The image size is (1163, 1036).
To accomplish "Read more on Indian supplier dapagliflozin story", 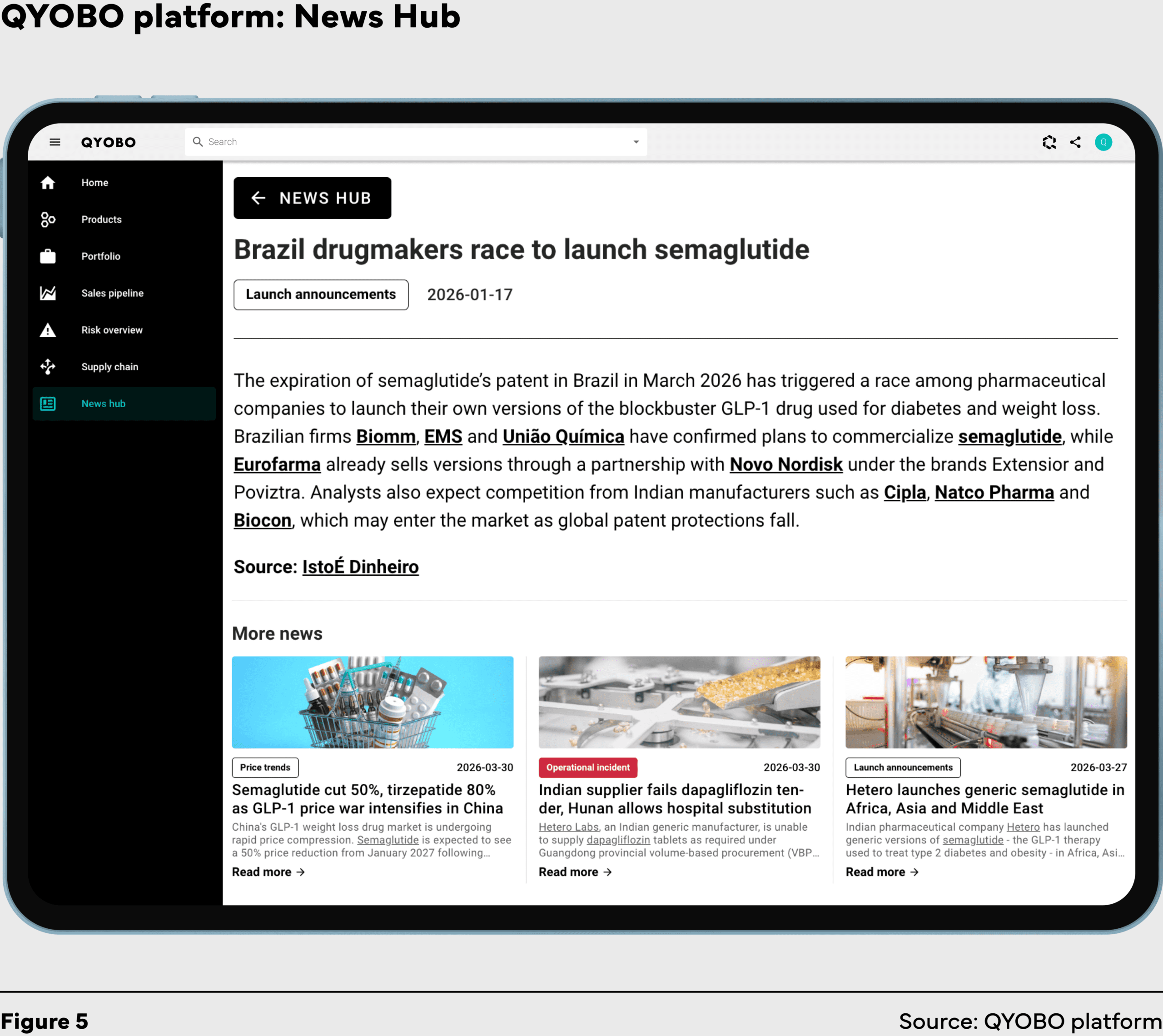I will pos(575,872).
